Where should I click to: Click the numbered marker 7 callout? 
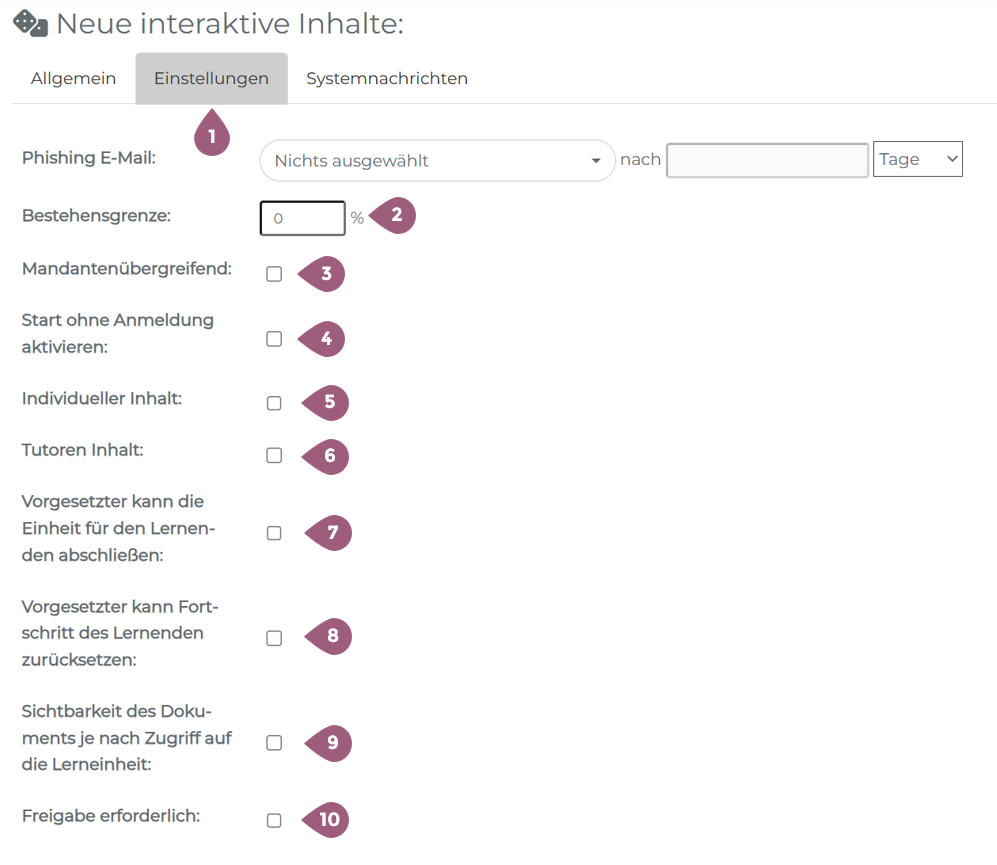coord(332,533)
